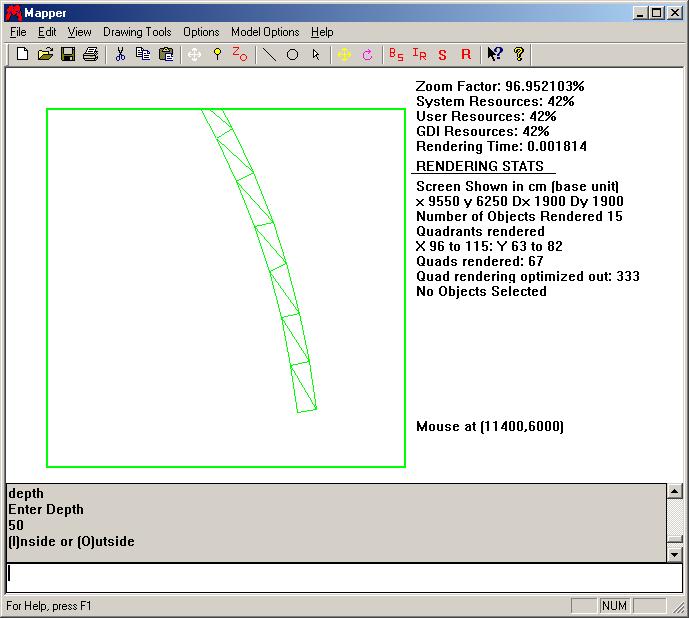Click the red Bs toolbar button
Image resolution: width=689 pixels, height=618 pixels.
(x=396, y=54)
